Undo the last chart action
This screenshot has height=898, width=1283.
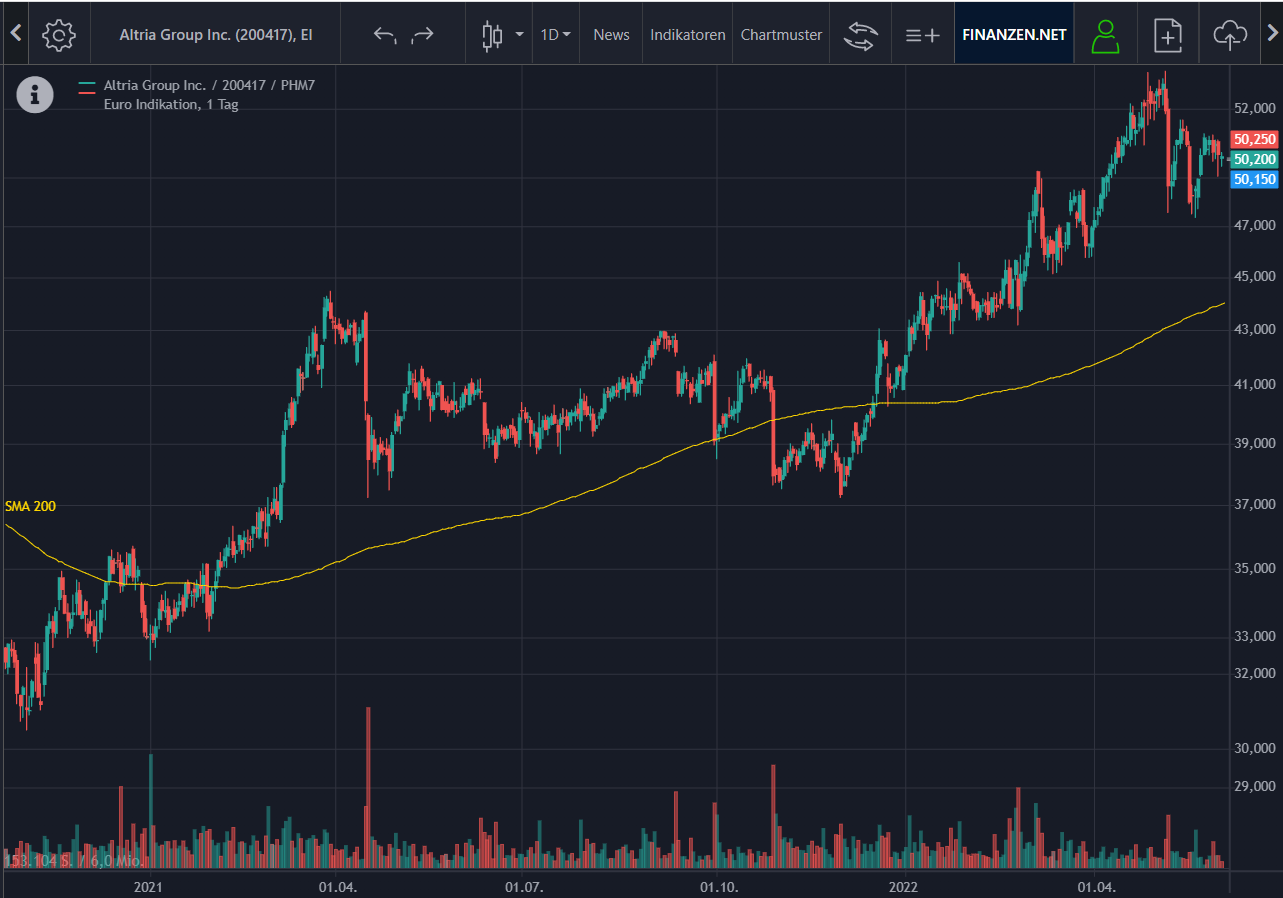pos(385,35)
